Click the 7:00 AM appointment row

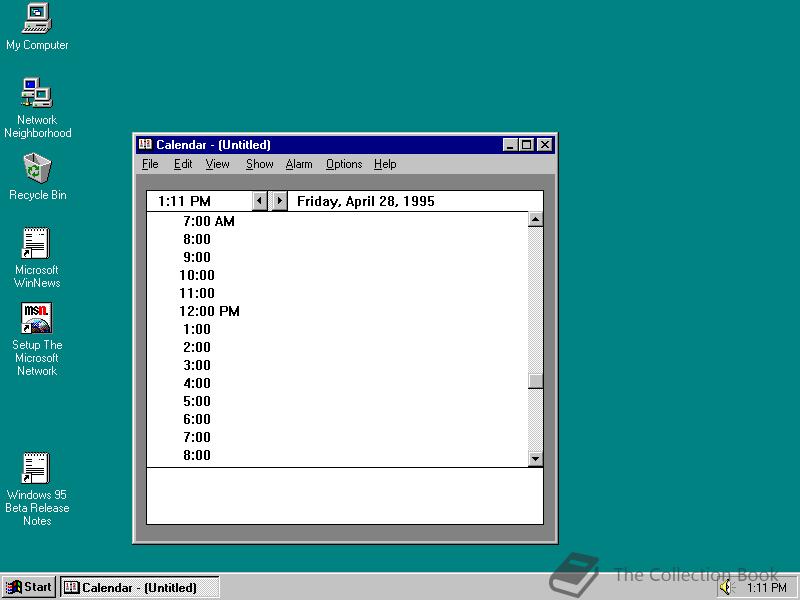(337, 221)
